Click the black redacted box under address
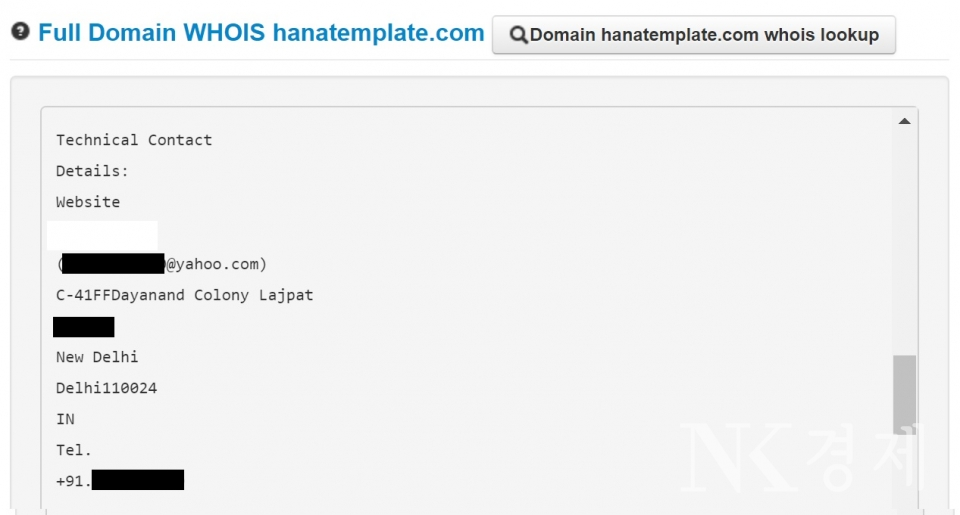960x515 pixels. 84,327
